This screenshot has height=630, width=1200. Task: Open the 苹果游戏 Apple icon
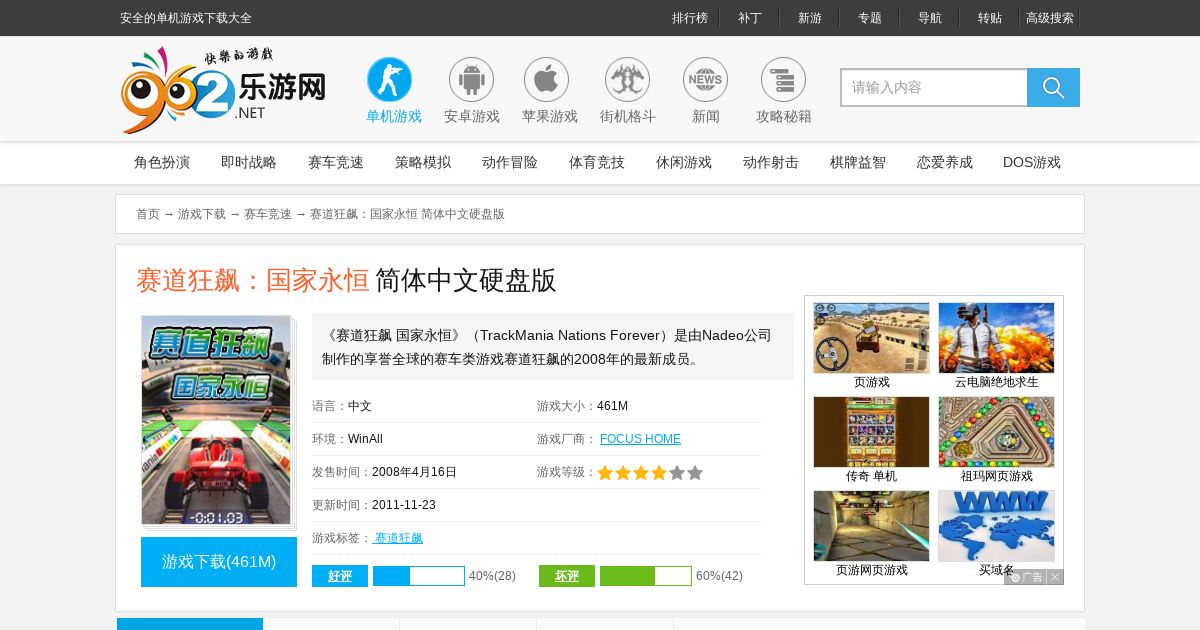click(546, 79)
